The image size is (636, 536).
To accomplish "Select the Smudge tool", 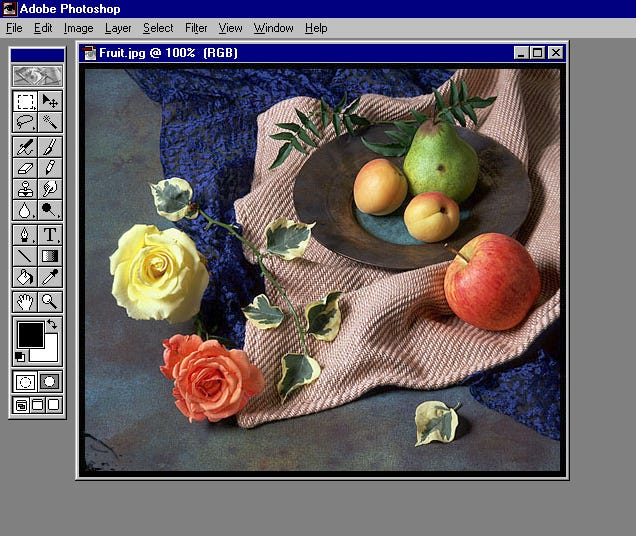I will tap(50, 189).
